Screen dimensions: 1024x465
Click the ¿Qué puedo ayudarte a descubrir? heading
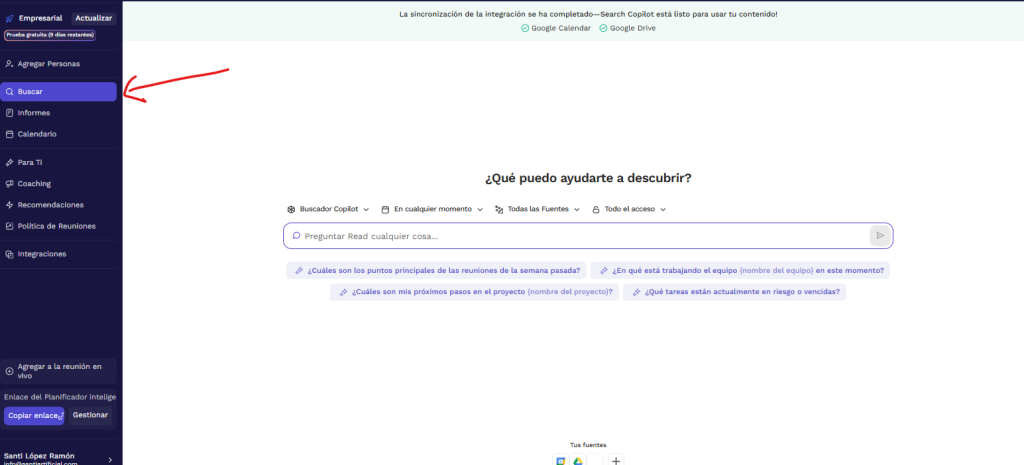(x=588, y=178)
